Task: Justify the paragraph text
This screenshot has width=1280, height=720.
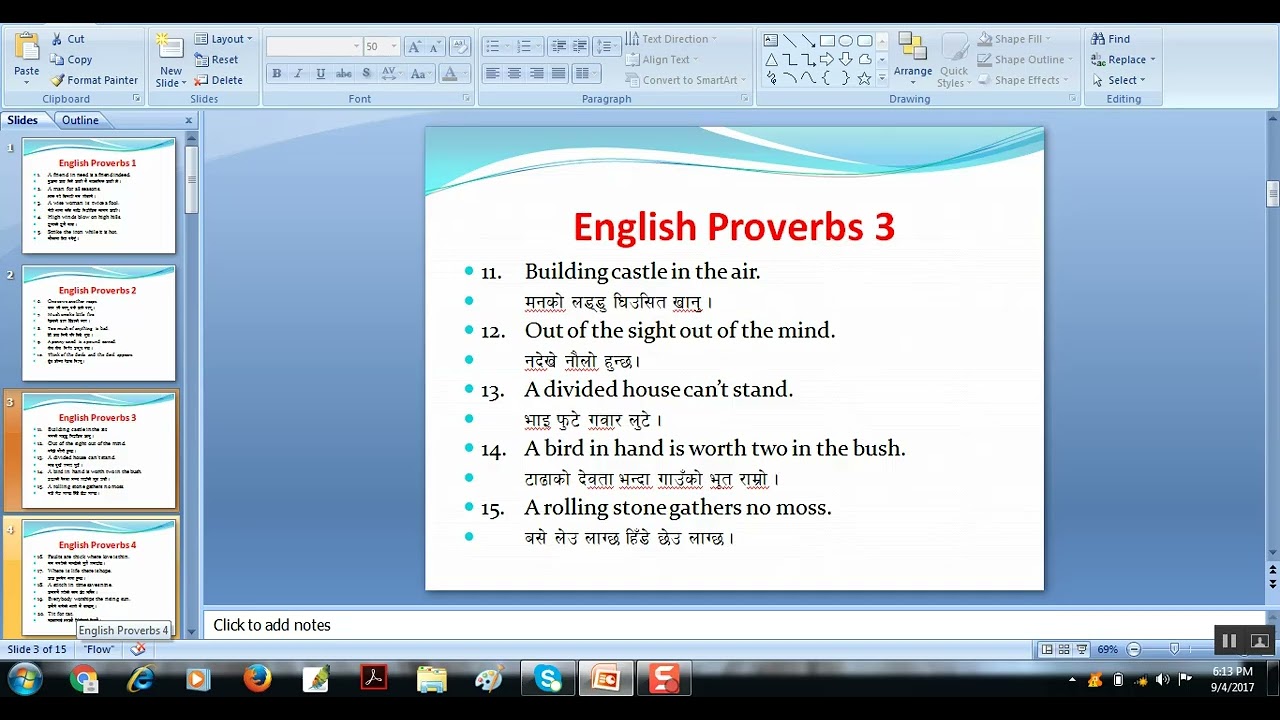Action: click(558, 74)
